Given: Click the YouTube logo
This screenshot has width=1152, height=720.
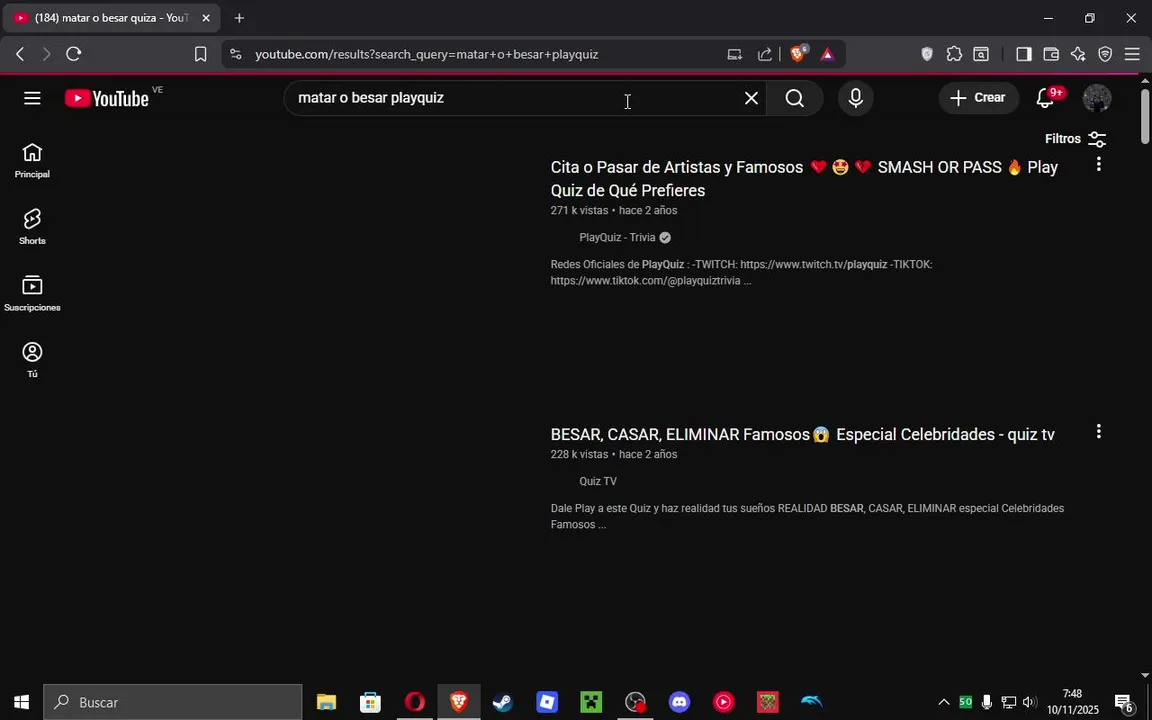Looking at the screenshot, I should click(107, 98).
